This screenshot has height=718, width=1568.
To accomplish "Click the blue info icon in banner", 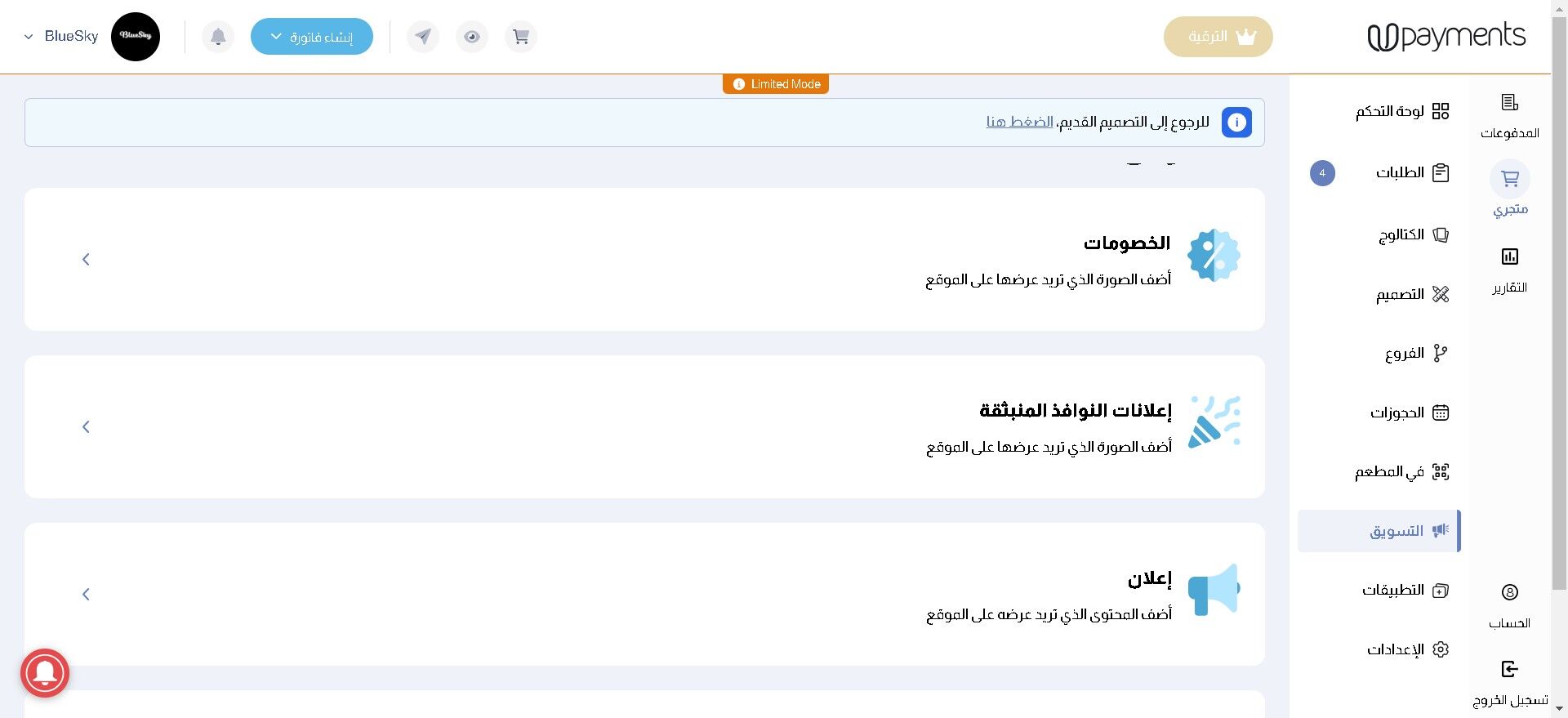I will (x=1236, y=123).
